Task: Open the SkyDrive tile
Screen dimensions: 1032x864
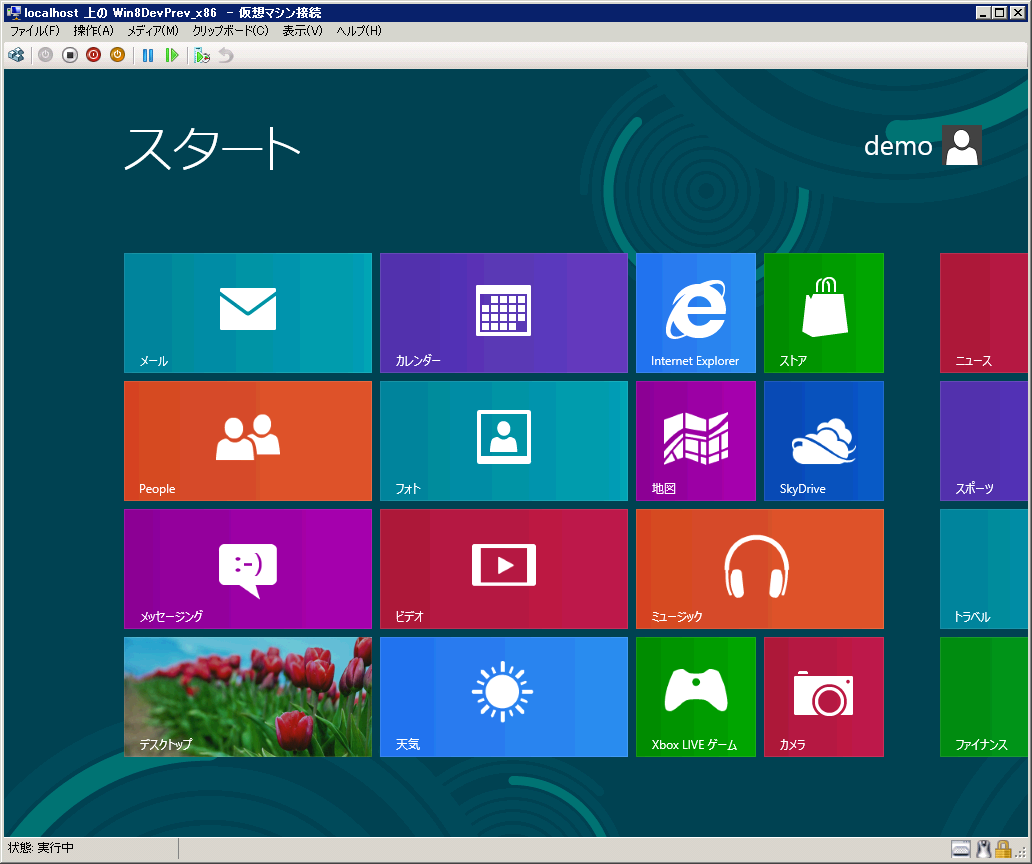Action: [823, 440]
